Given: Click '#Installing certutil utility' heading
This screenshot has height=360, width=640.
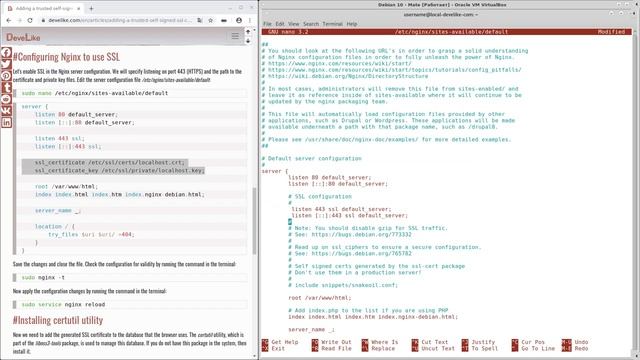Looking at the screenshot, I should pos(58,320).
